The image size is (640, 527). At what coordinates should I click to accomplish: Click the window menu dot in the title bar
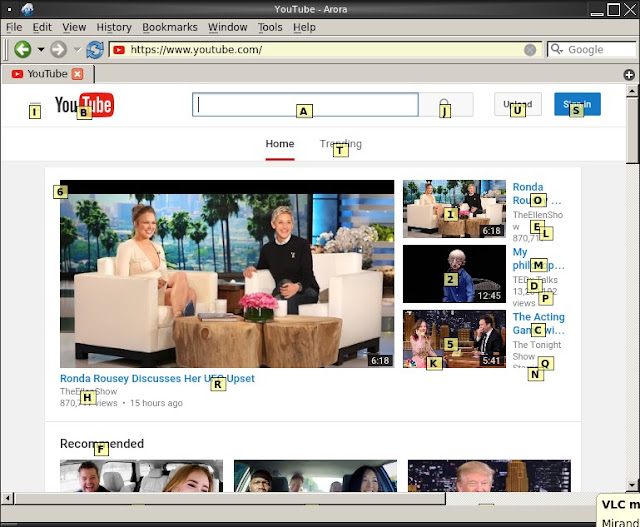point(9,9)
